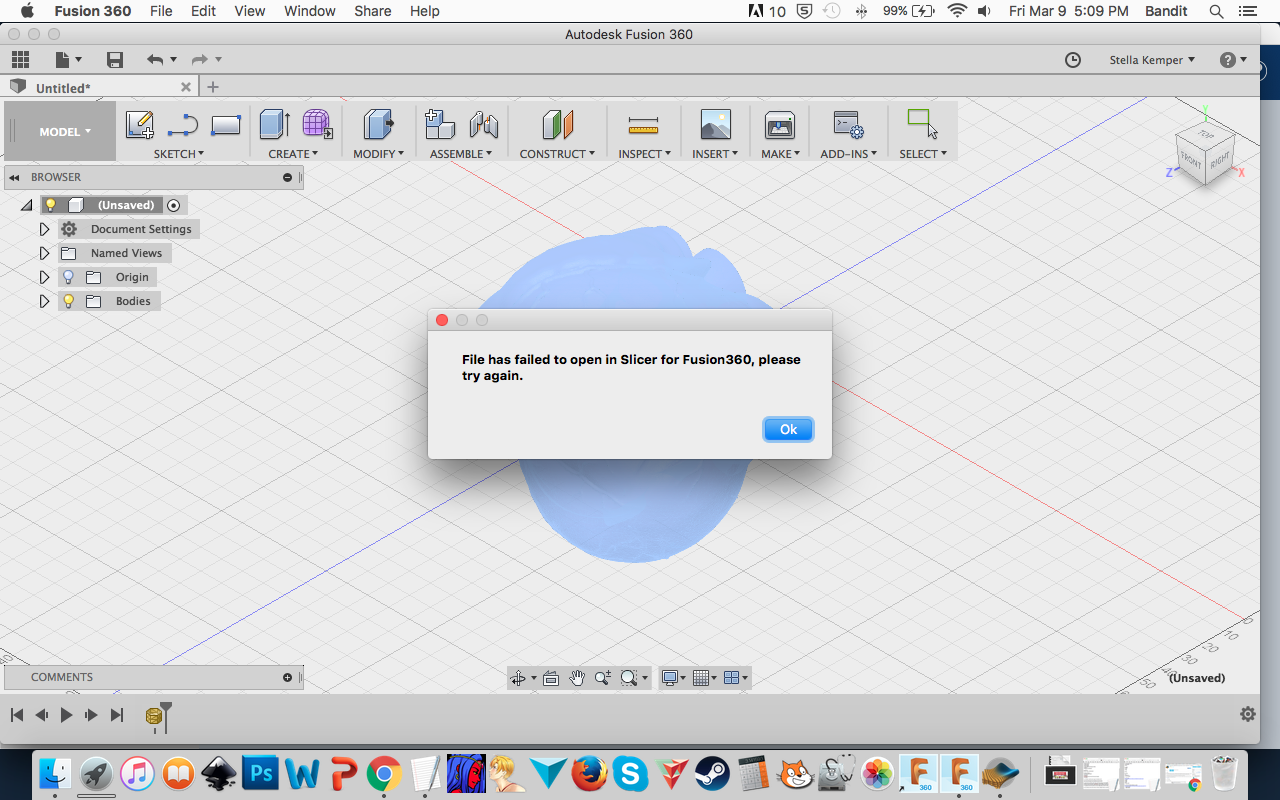
Task: Activate the Pan hand tool
Action: [577, 678]
